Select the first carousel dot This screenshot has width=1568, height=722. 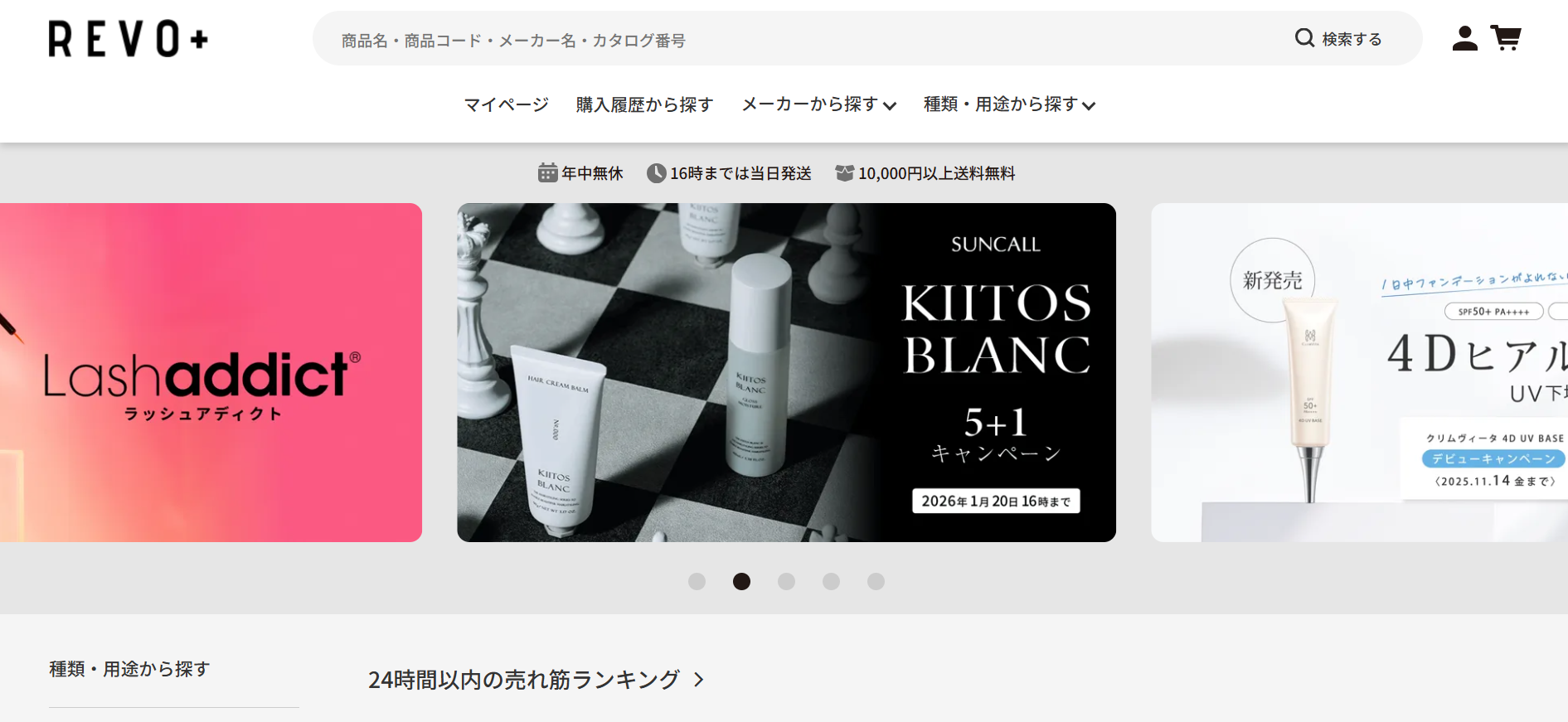coord(697,582)
